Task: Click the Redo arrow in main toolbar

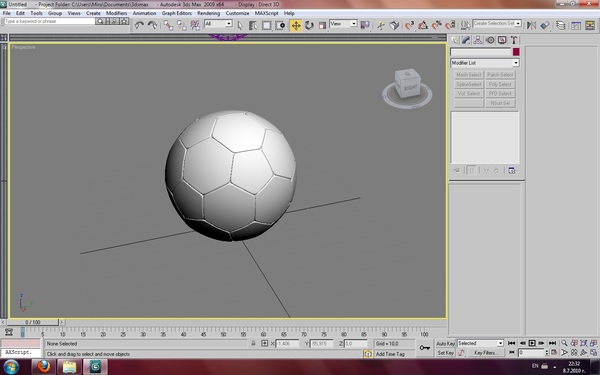Action: coord(153,25)
